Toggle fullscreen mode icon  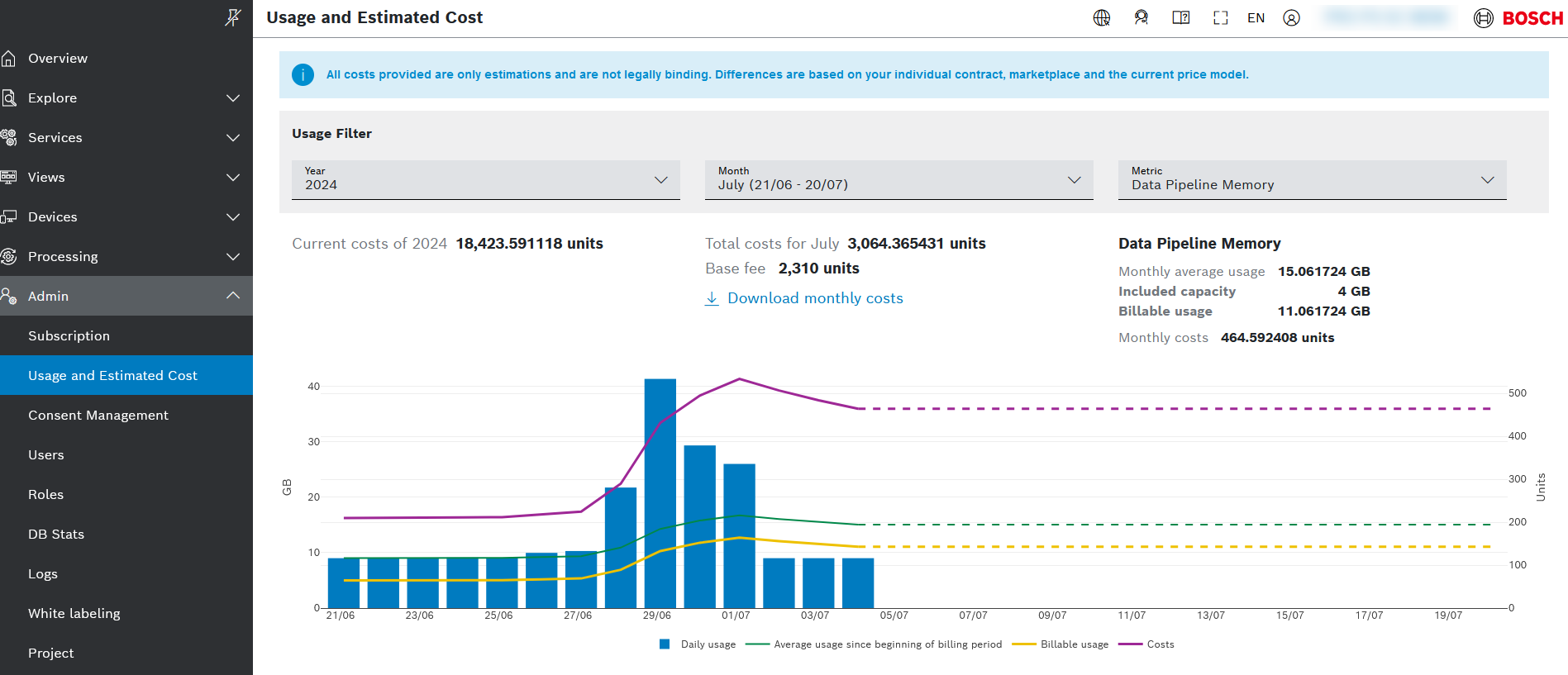click(1220, 18)
